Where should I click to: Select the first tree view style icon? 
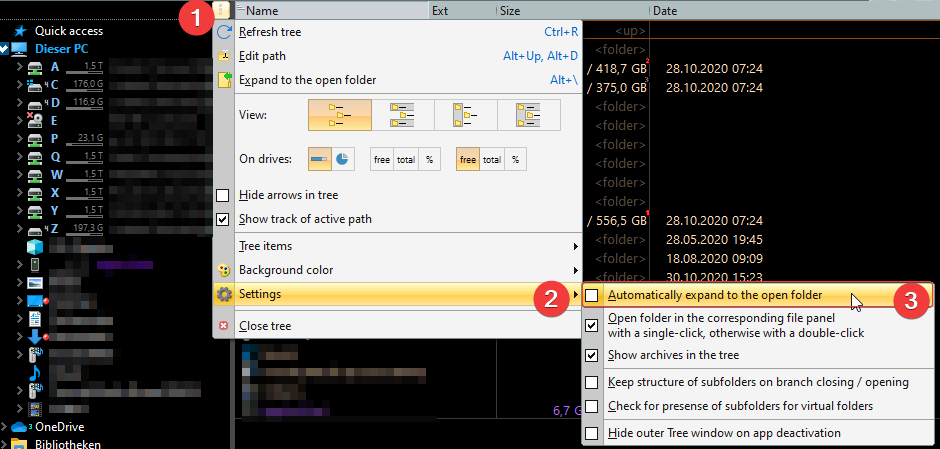(339, 115)
